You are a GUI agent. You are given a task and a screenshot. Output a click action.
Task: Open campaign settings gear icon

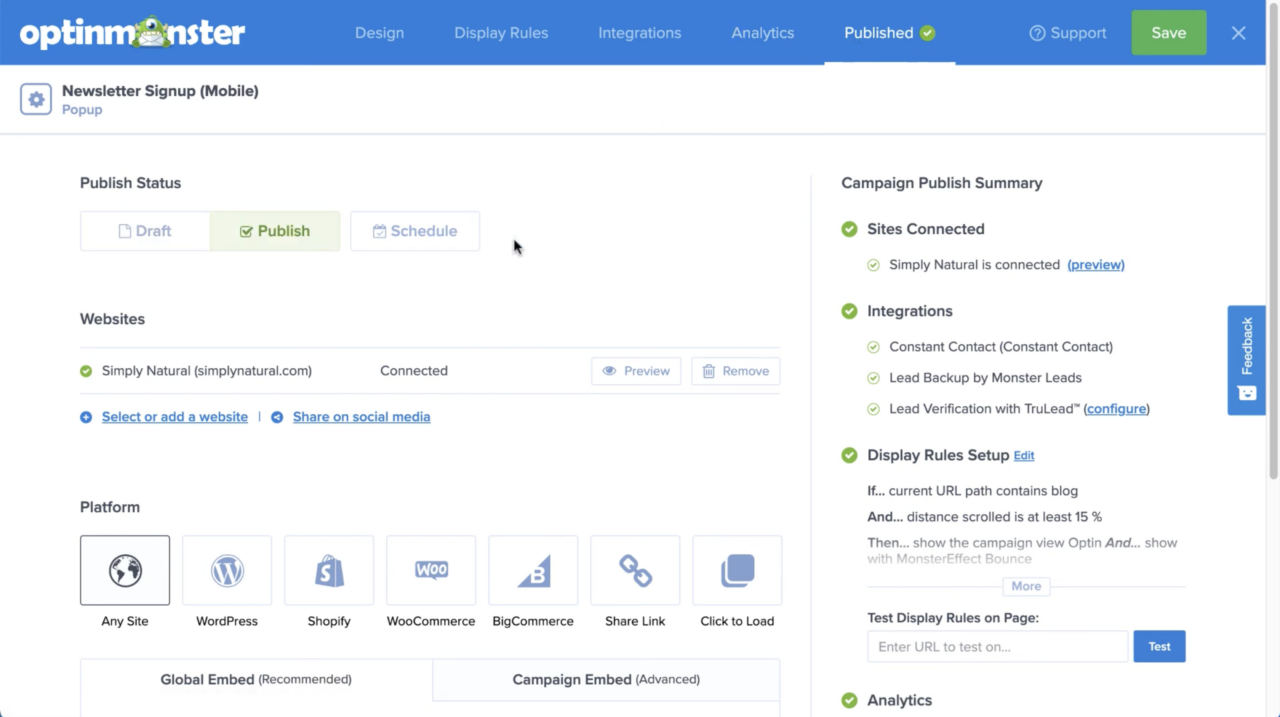click(x=36, y=100)
